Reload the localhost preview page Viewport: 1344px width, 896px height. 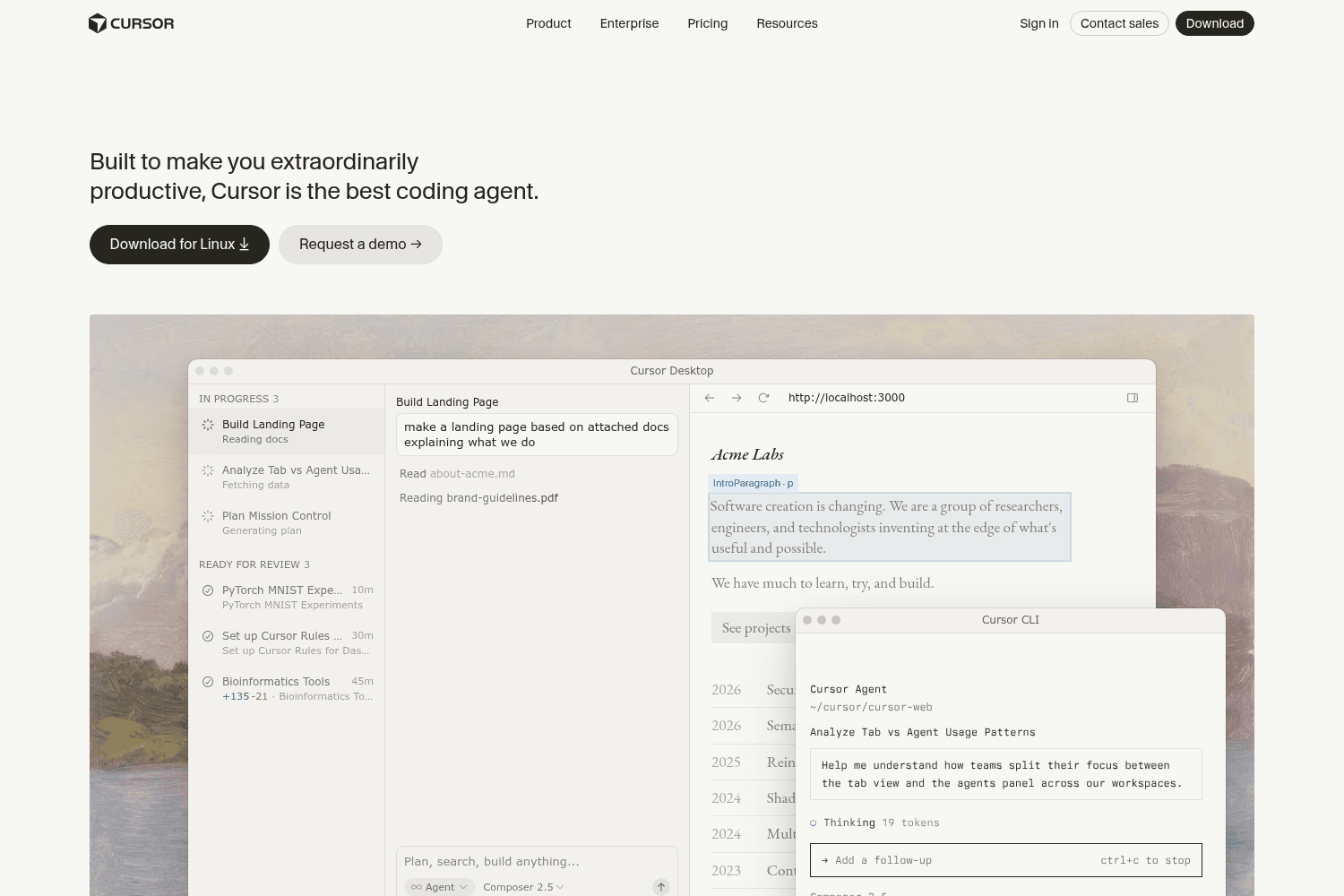(x=763, y=398)
